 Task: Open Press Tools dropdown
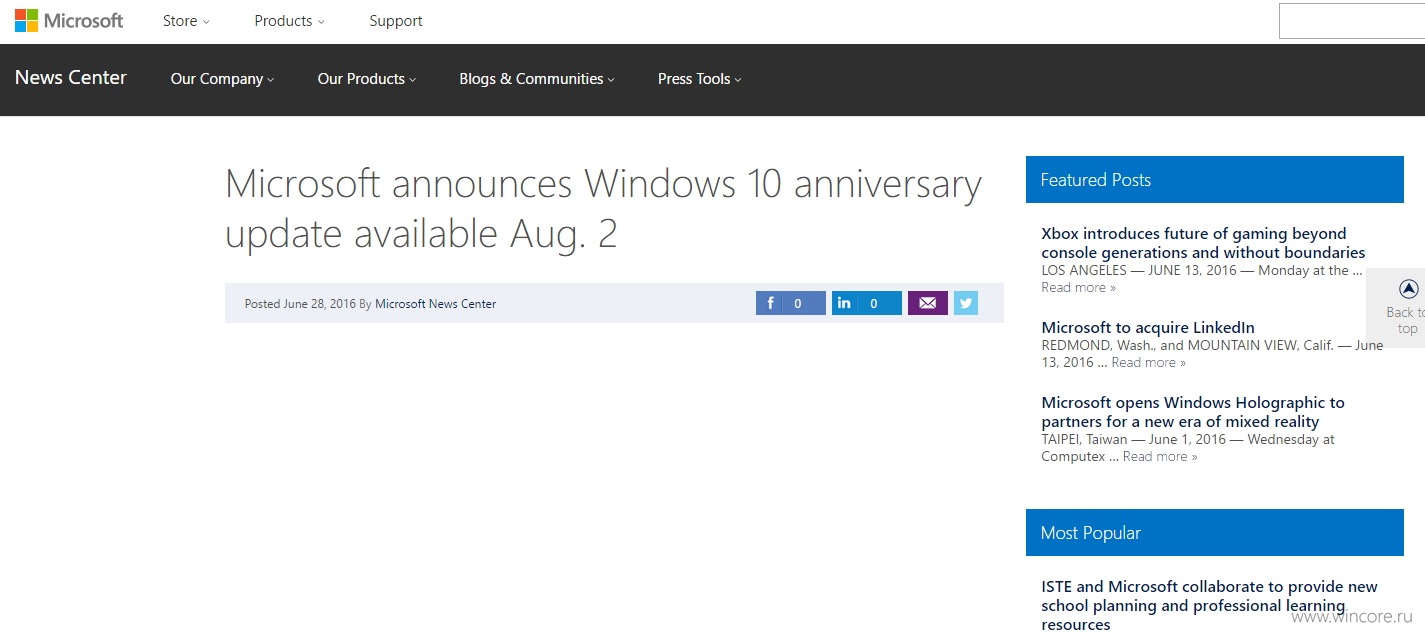click(x=700, y=79)
